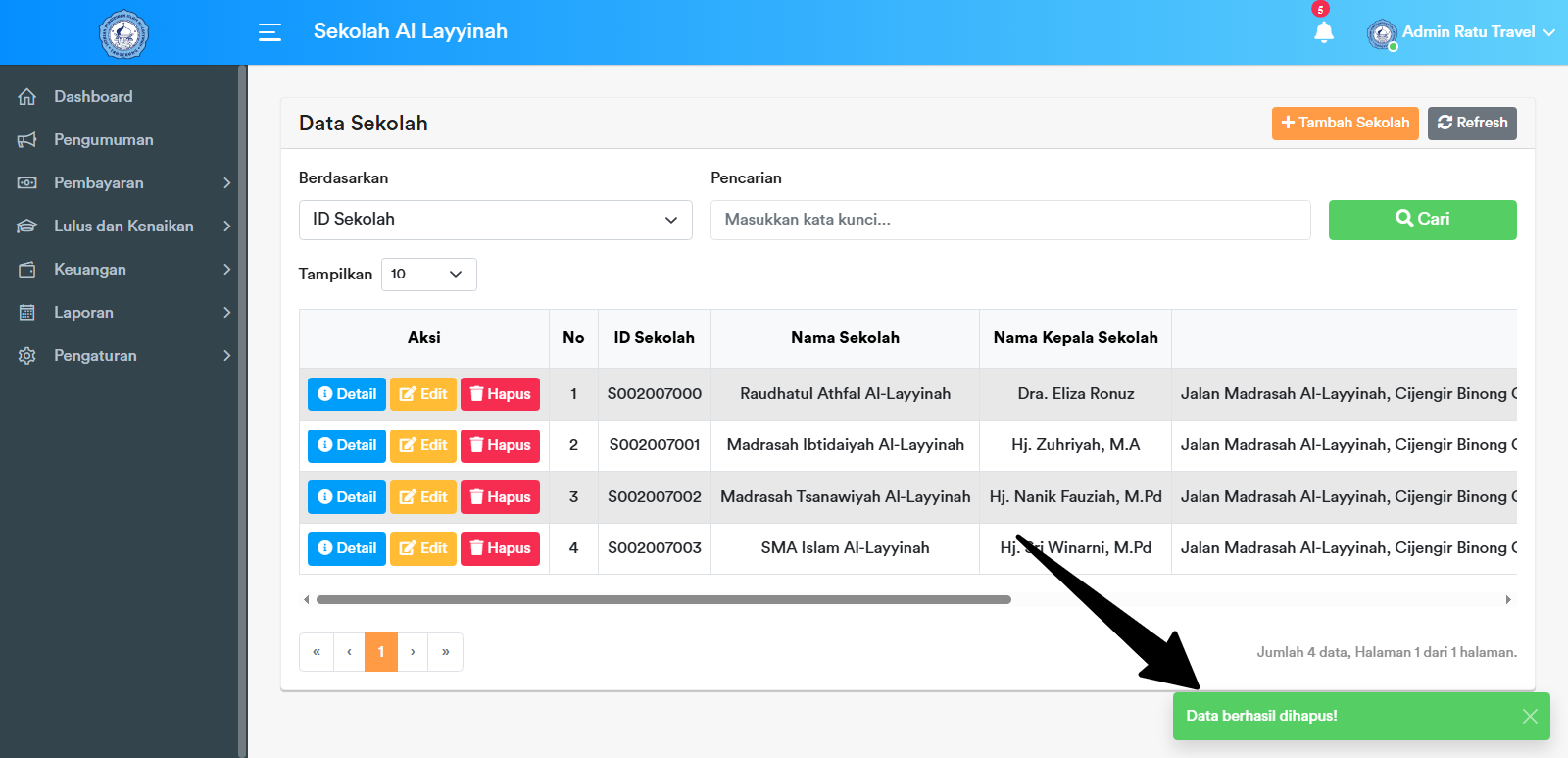Click the green Cari search button
The height and width of the screenshot is (758, 1568).
tap(1422, 220)
